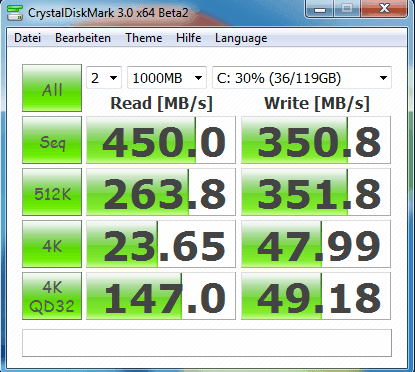Open the Theme menu

tap(144, 38)
